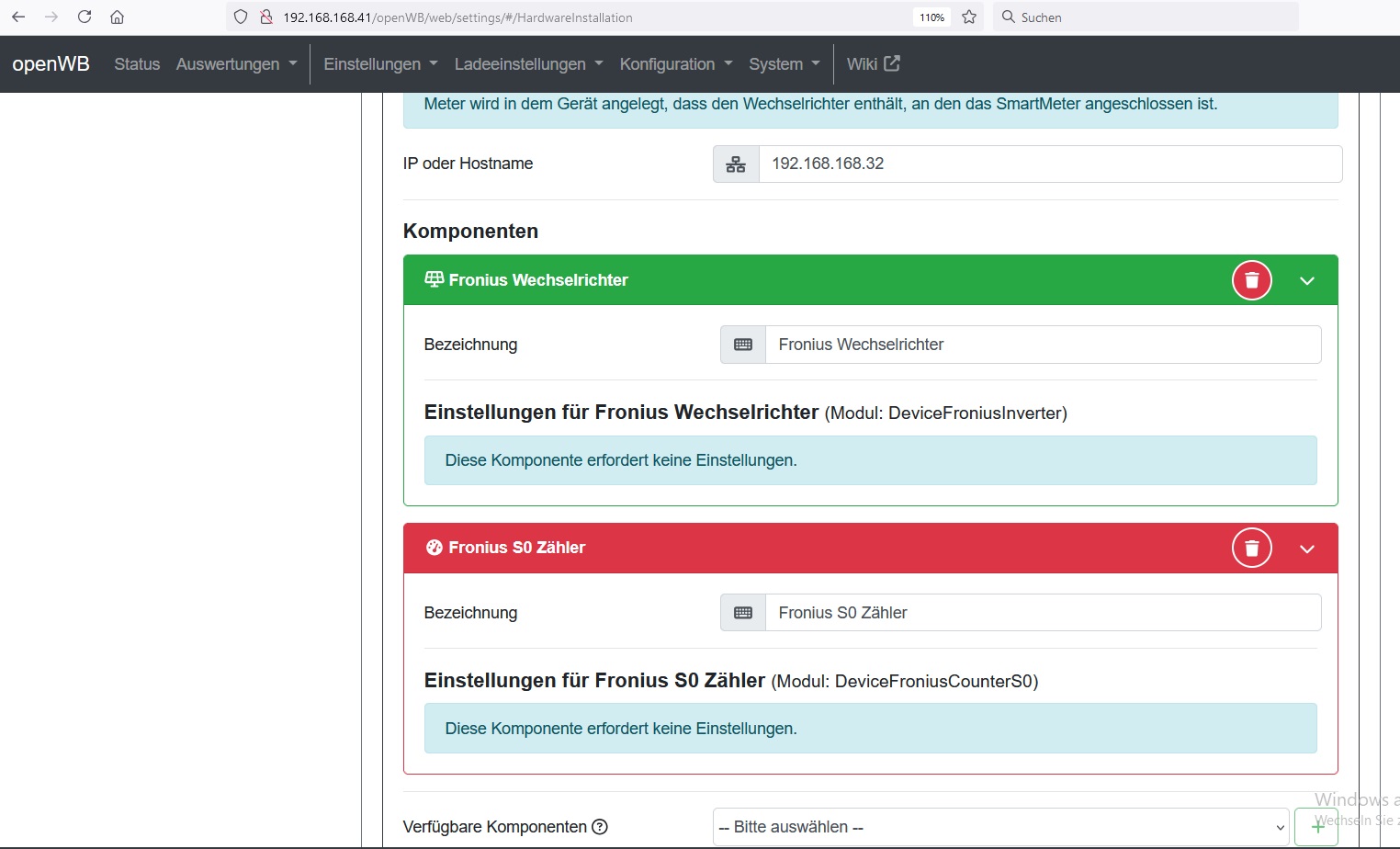Viewport: 1400px width, 849px height.
Task: Click the SmartMeter info banner at top
Action: (x=870, y=108)
